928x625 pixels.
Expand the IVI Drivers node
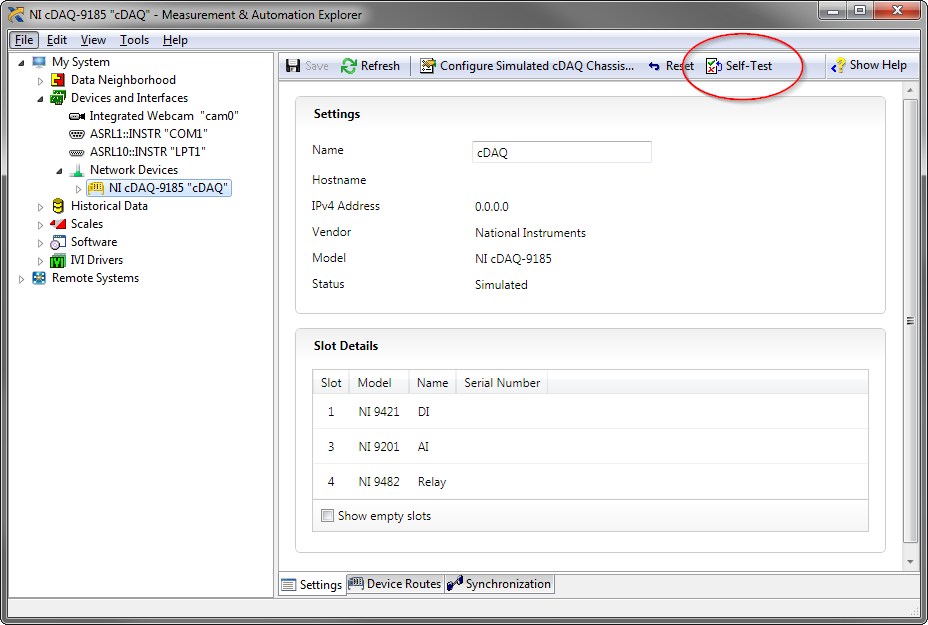40,261
